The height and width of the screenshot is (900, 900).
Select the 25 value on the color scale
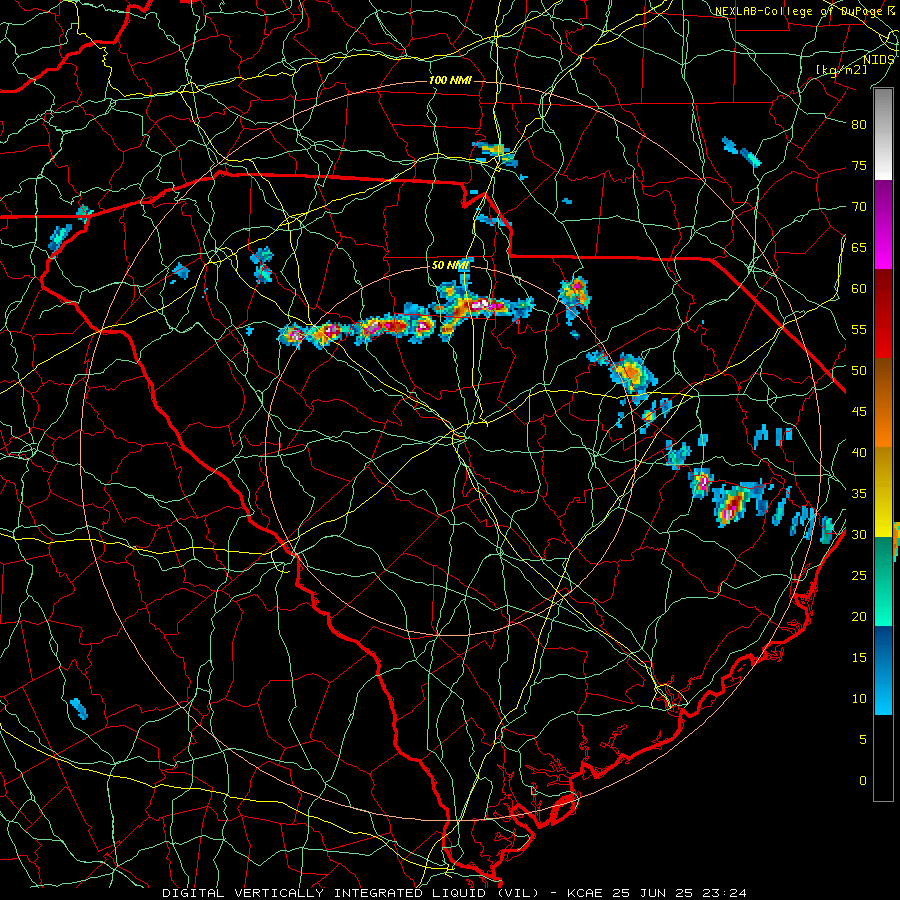(x=859, y=575)
